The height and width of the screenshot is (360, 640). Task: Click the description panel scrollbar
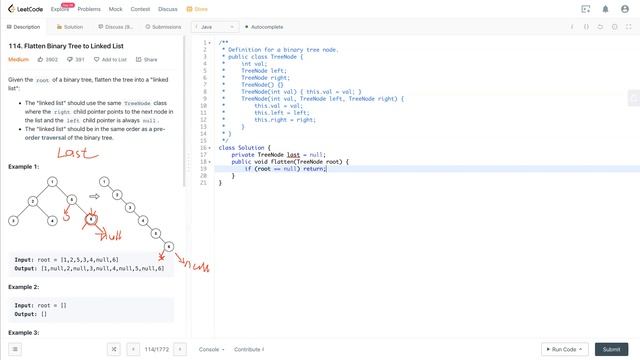point(184,111)
